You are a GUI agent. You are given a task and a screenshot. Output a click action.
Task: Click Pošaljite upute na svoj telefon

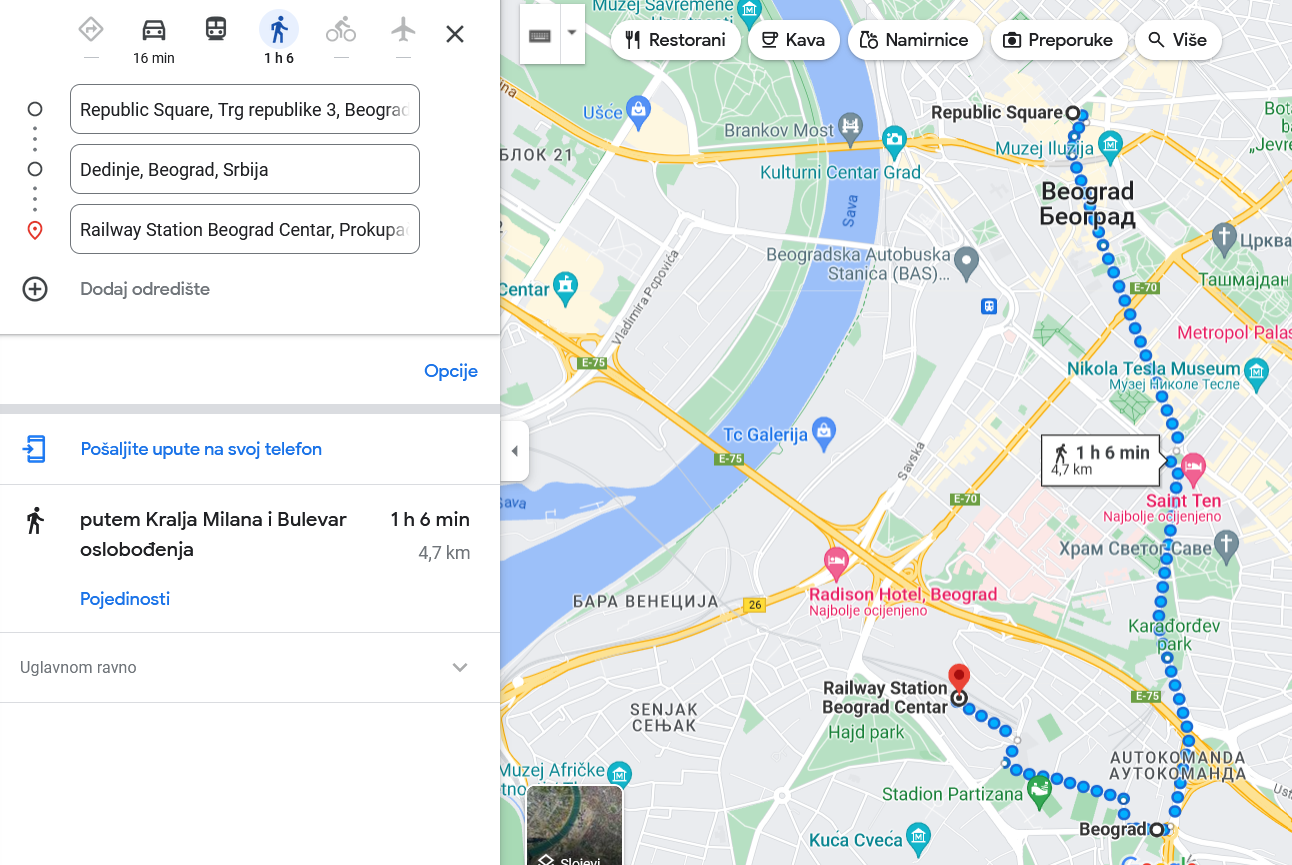pyautogui.click(x=201, y=449)
